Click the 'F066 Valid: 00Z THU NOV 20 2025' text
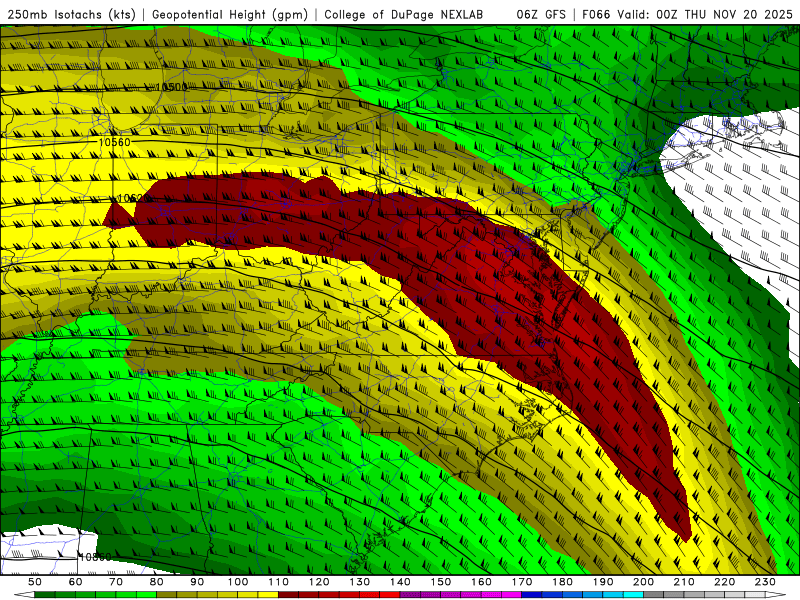 (687, 14)
